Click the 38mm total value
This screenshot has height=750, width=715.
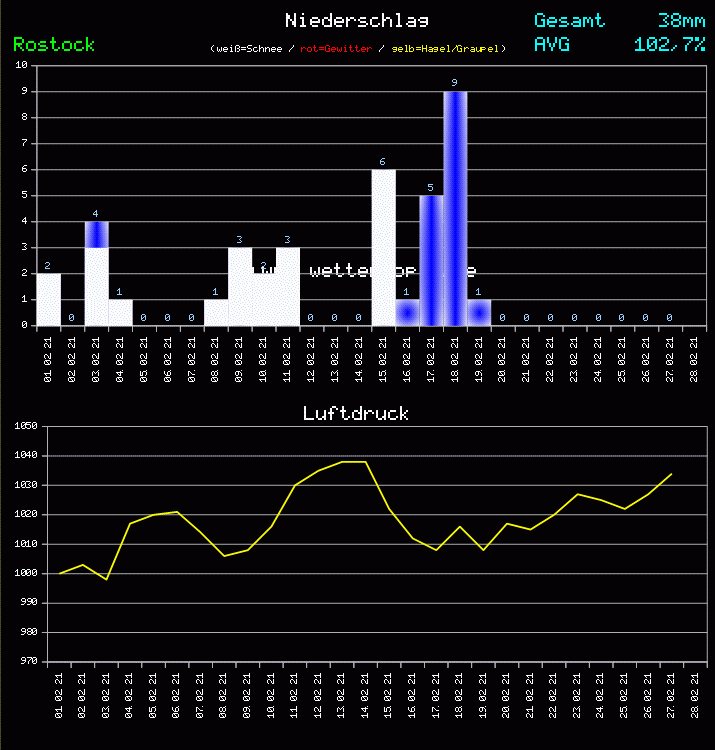tap(681, 20)
